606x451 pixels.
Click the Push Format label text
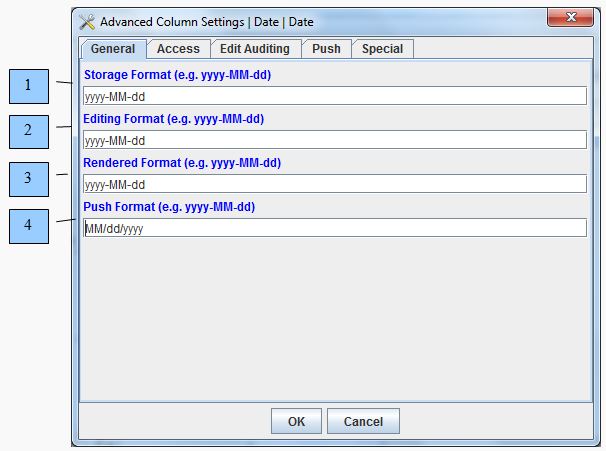tap(169, 207)
